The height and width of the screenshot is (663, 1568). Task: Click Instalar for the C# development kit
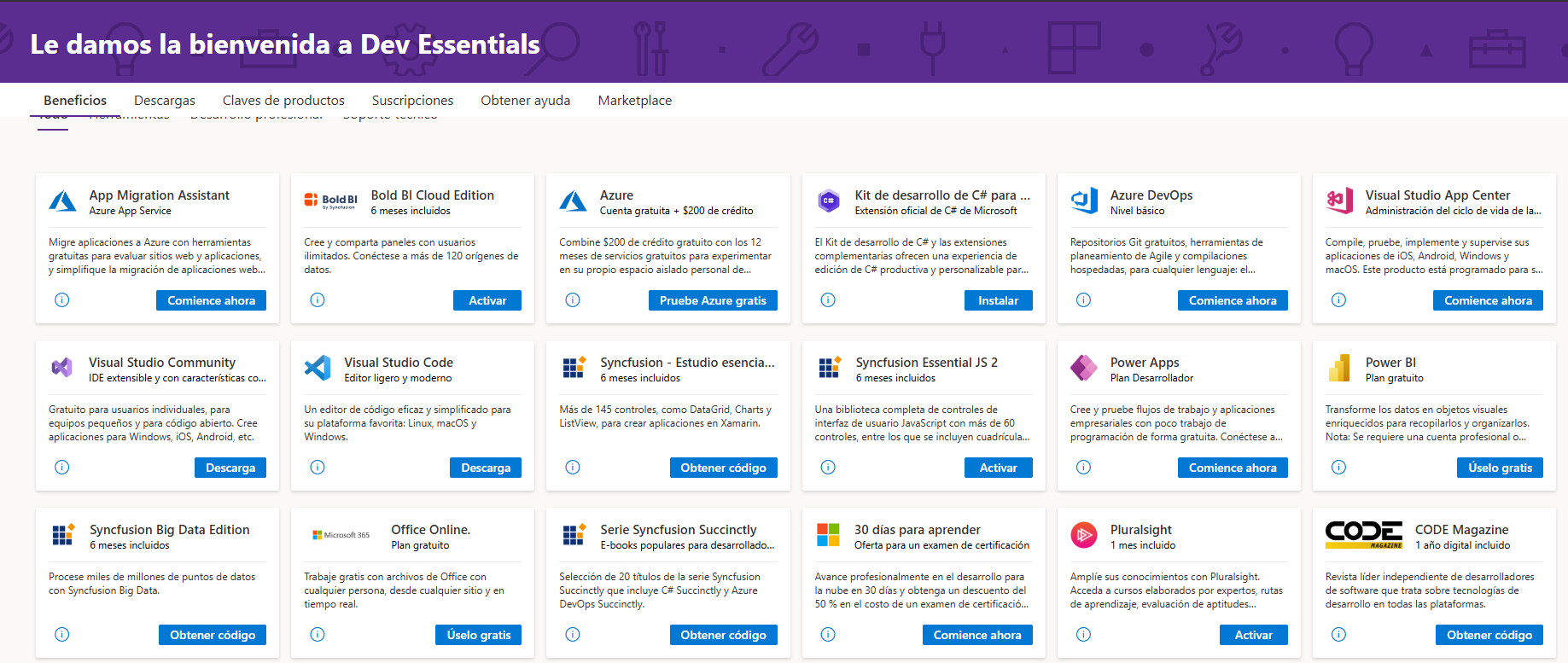click(x=998, y=300)
